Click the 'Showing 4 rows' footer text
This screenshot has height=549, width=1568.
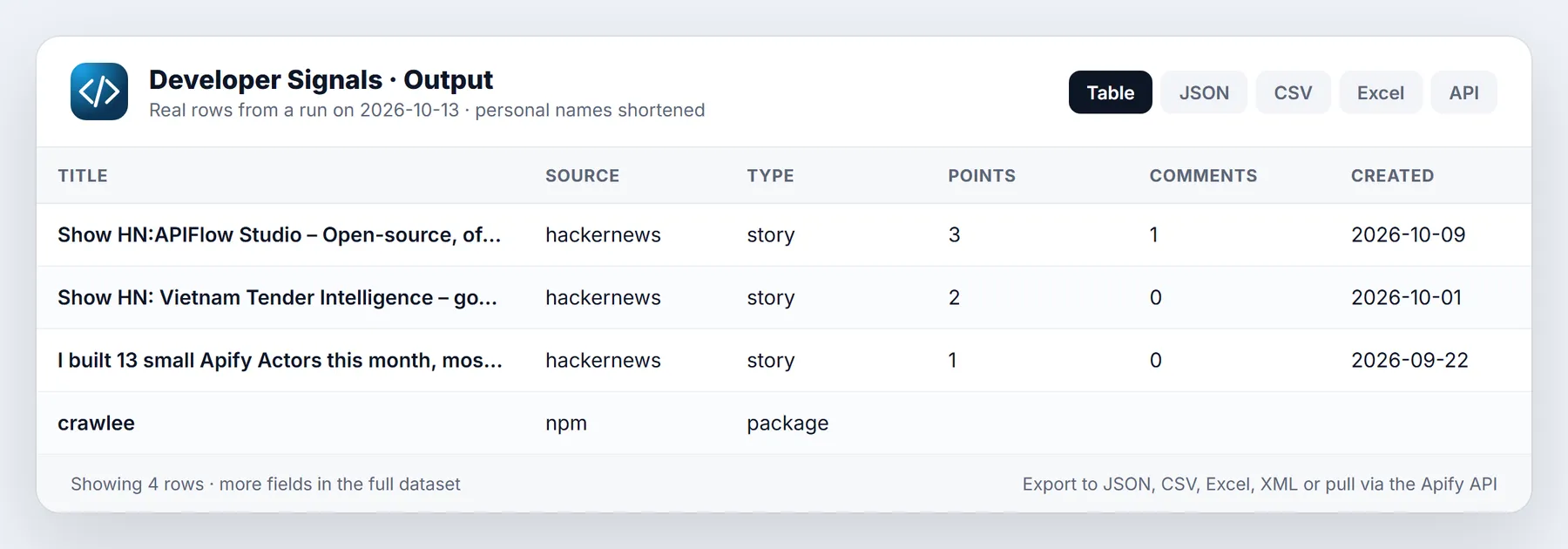coord(265,485)
